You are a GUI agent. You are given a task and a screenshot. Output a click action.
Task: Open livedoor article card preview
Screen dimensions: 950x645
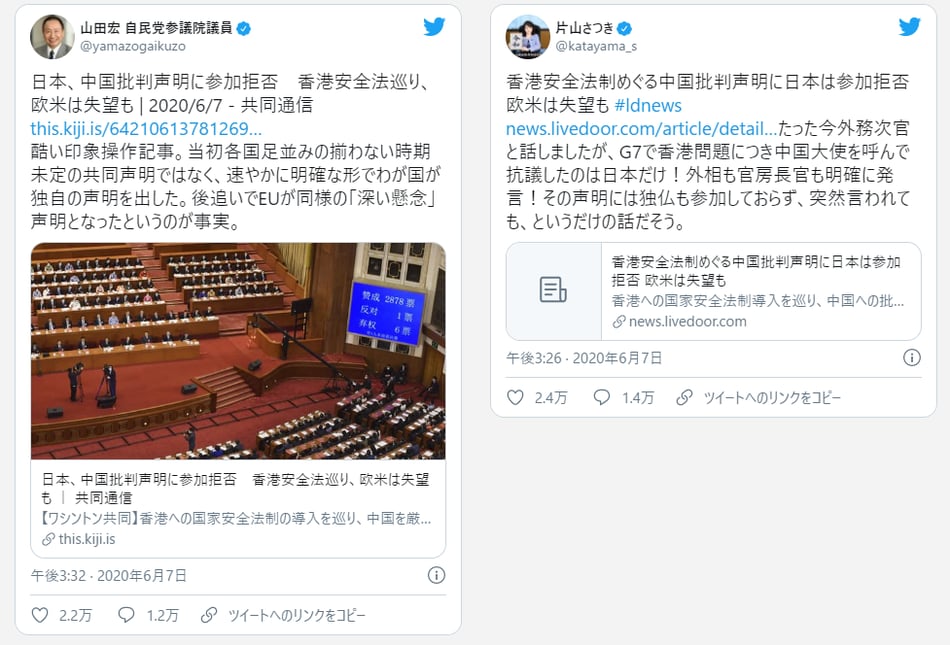714,291
